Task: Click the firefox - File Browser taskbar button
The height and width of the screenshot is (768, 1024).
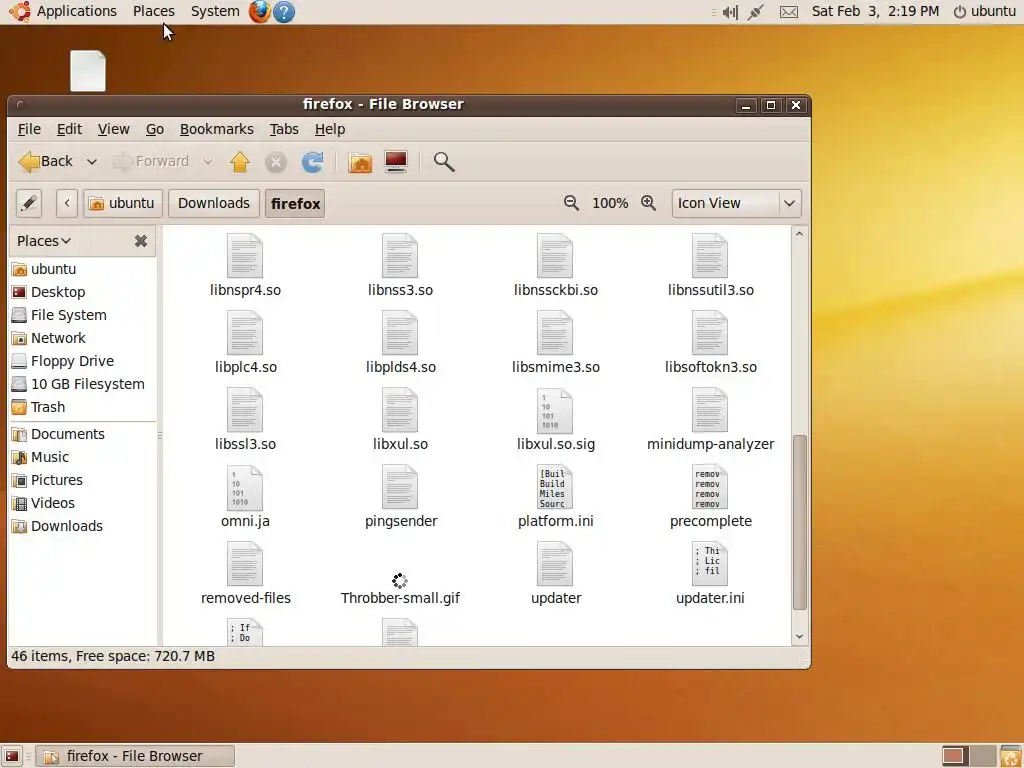Action: pos(135,756)
